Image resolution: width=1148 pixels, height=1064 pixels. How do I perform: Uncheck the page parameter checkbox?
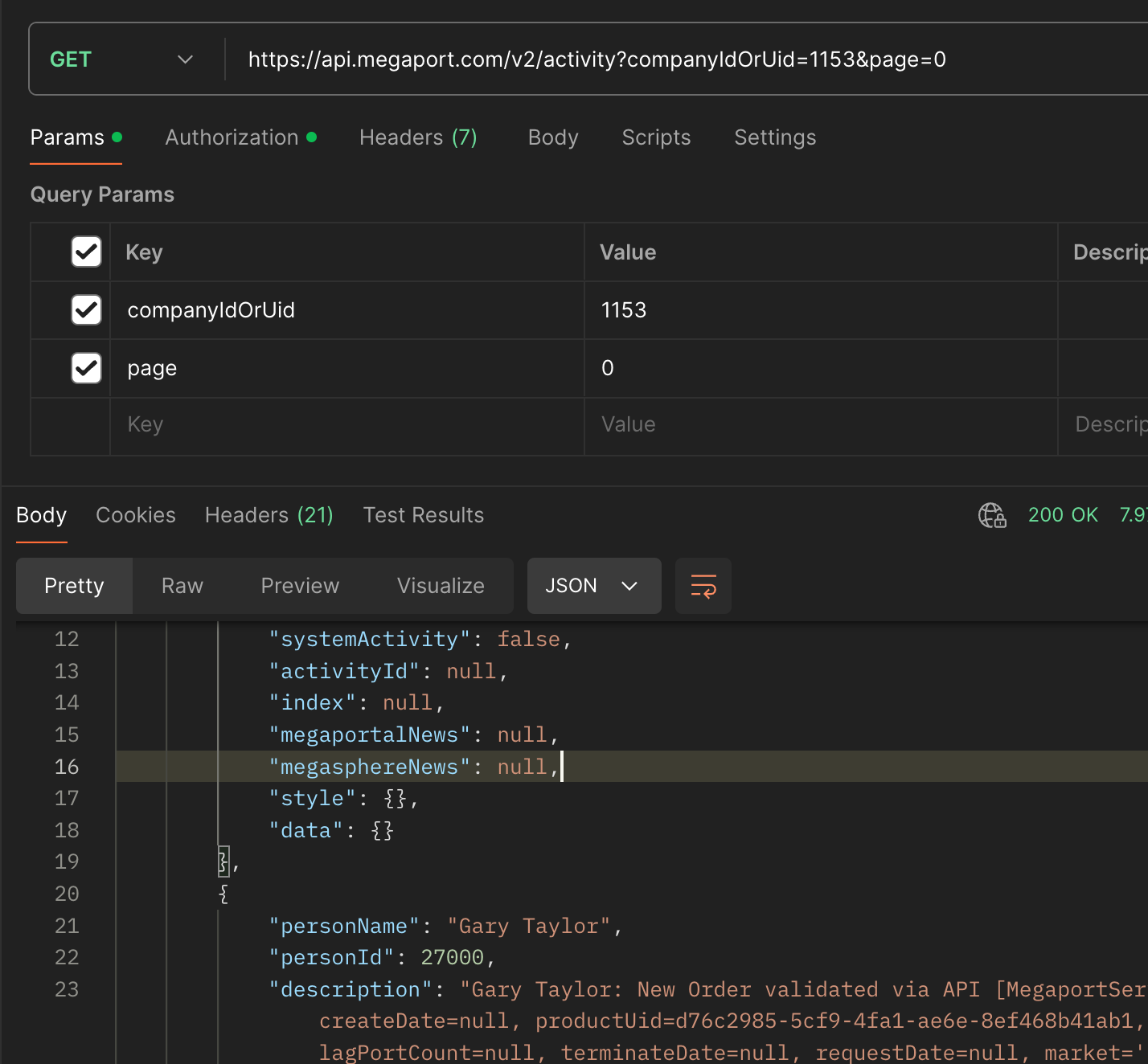coord(86,368)
